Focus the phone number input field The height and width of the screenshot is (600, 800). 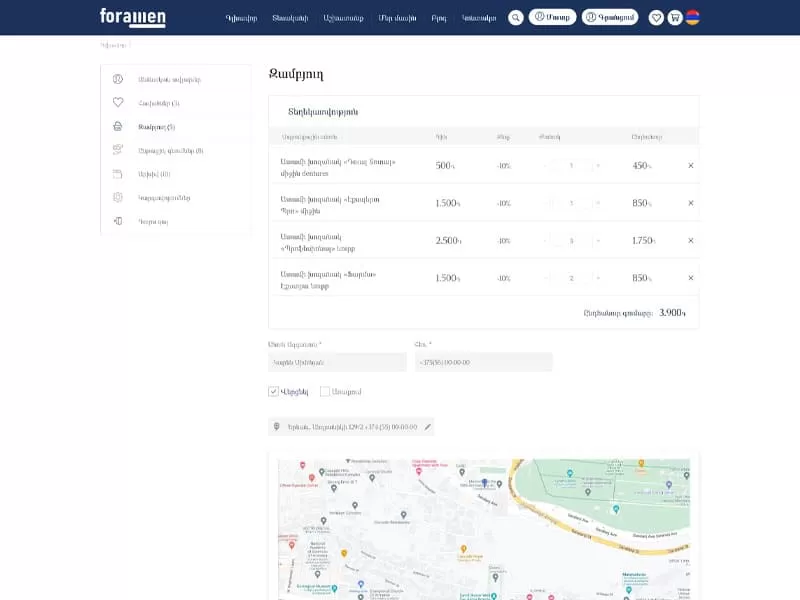(x=484, y=362)
